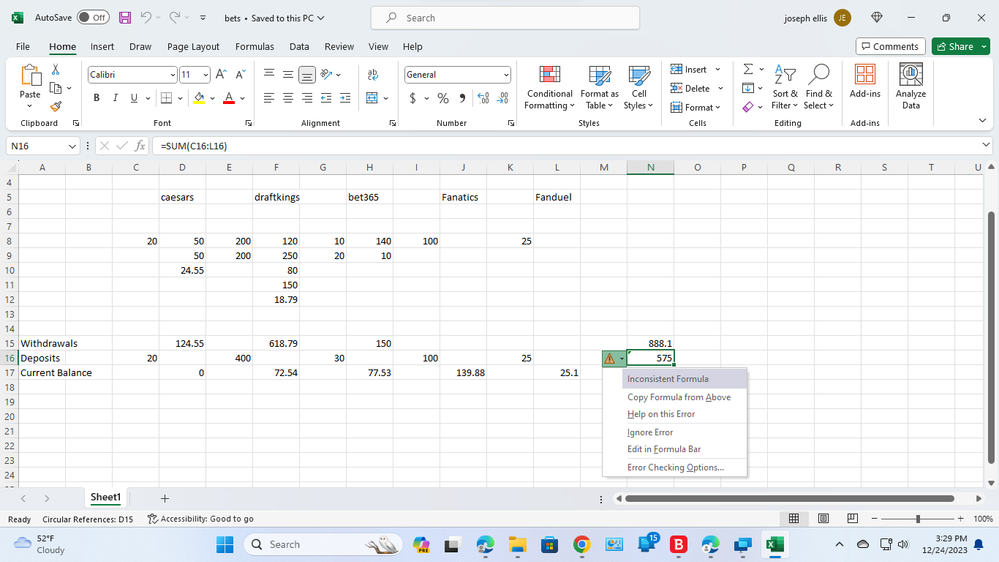Screen dimensions: 999x562
Task: Align cell text to the left
Action: tap(269, 98)
